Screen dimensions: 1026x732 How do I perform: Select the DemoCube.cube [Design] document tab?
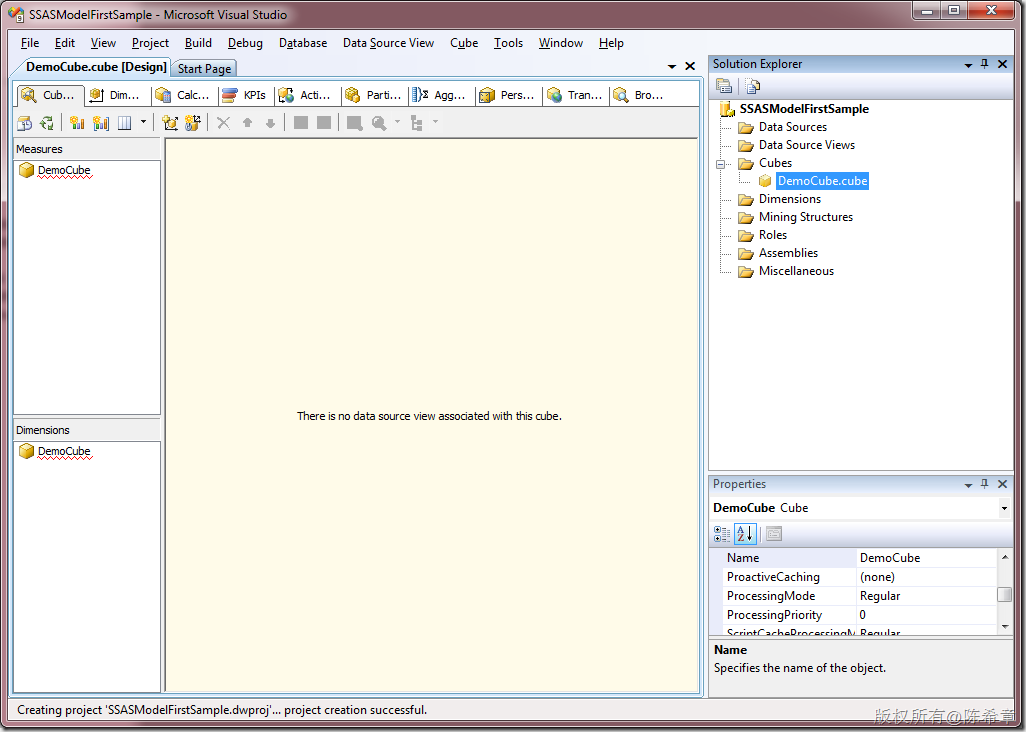point(96,67)
